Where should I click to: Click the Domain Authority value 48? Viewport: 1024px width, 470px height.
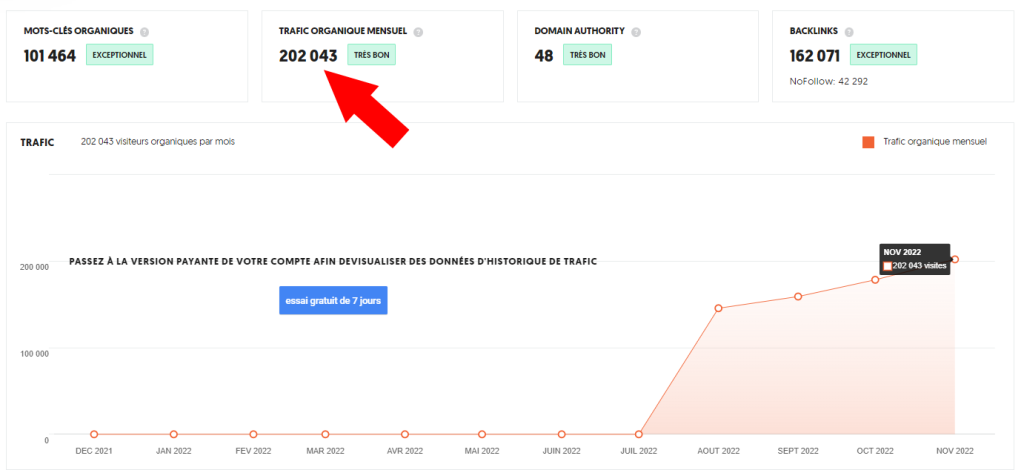(544, 56)
